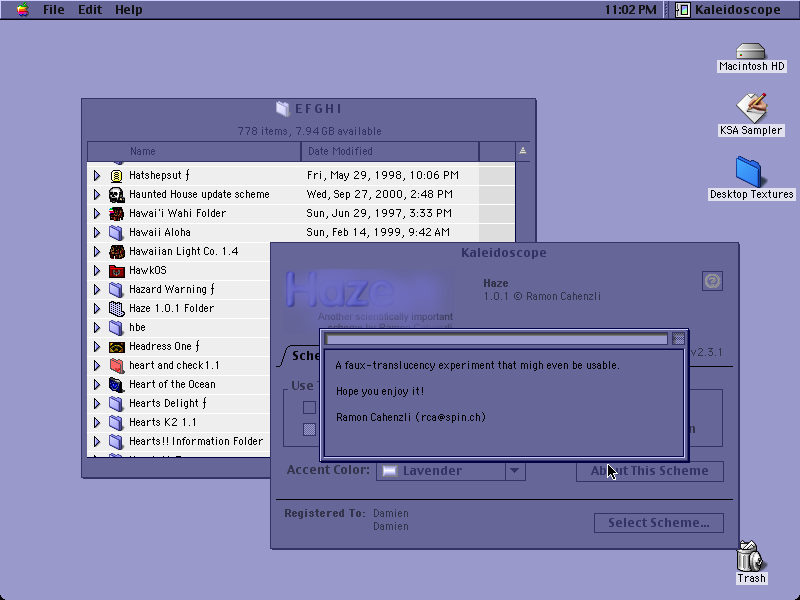The image size is (800, 600).
Task: Select the Hawaiian Light Co. 1.4 icon
Action: pos(116,252)
